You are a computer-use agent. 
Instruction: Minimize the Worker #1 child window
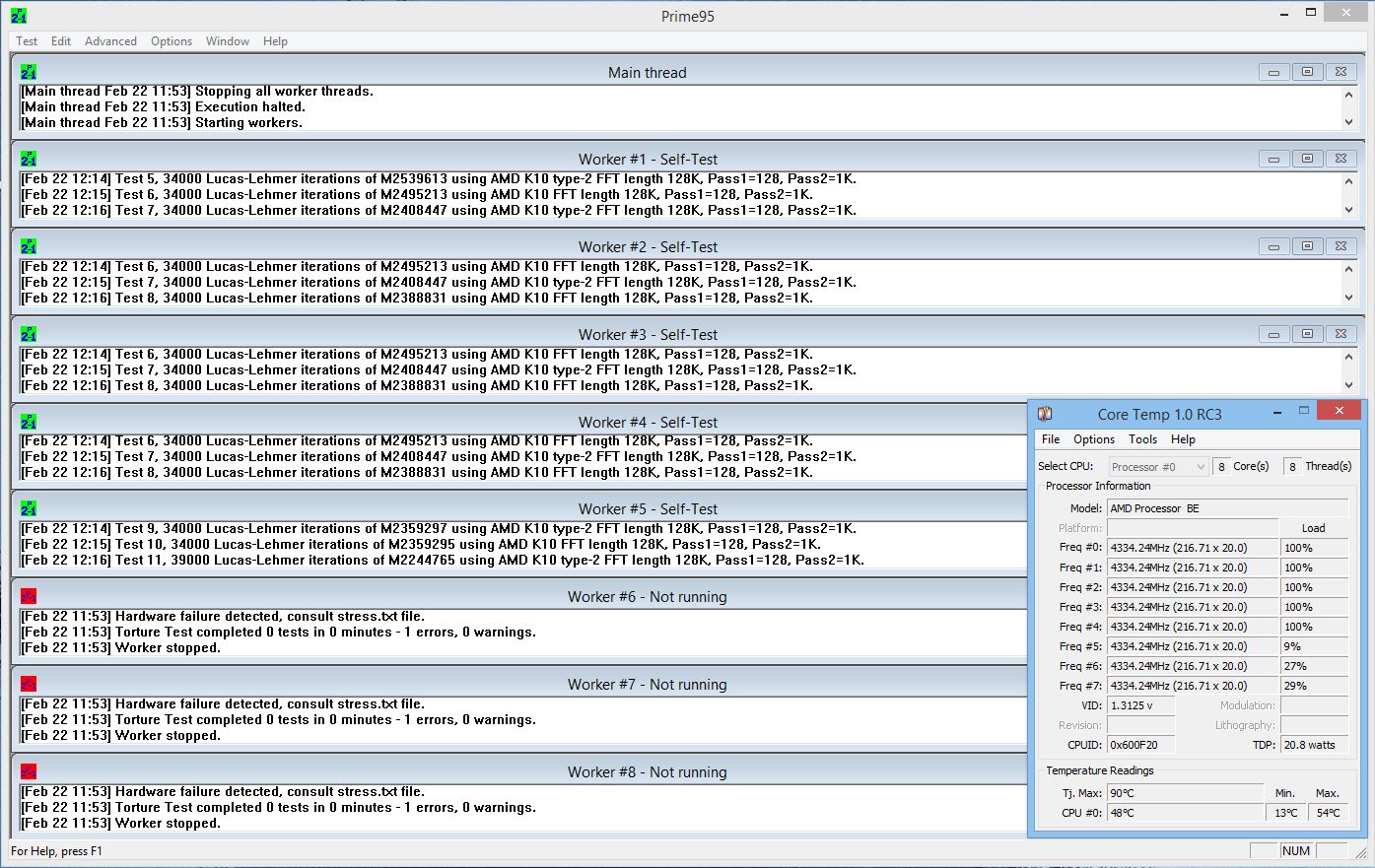(x=1273, y=159)
